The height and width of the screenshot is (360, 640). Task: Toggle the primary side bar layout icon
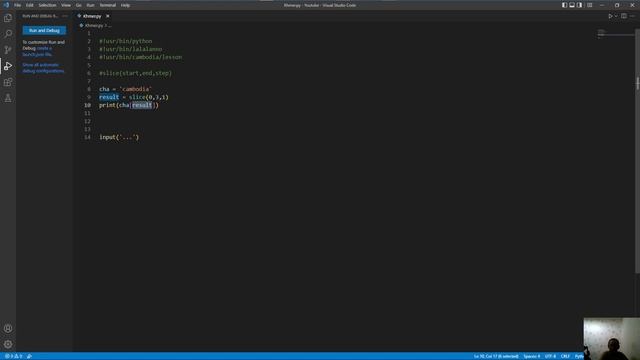coord(564,5)
